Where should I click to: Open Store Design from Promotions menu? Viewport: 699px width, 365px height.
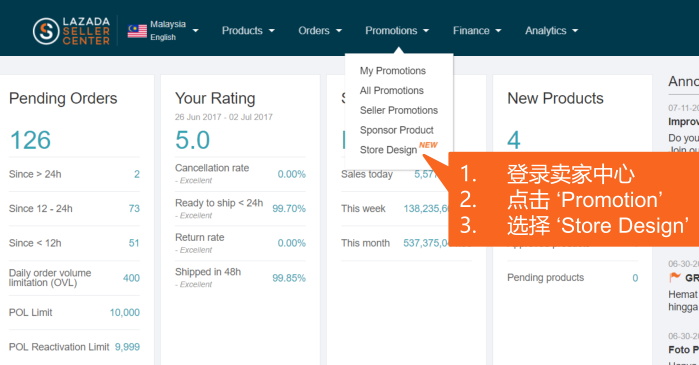[388, 150]
